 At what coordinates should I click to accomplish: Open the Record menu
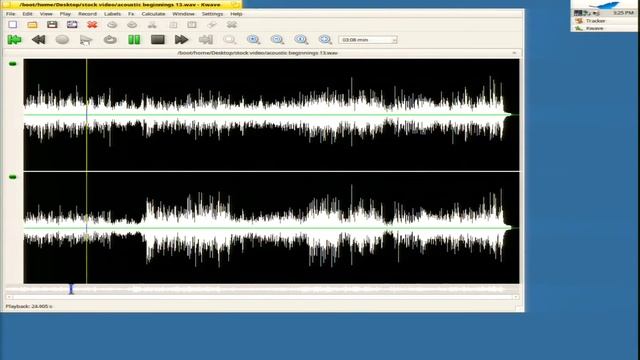(87, 14)
